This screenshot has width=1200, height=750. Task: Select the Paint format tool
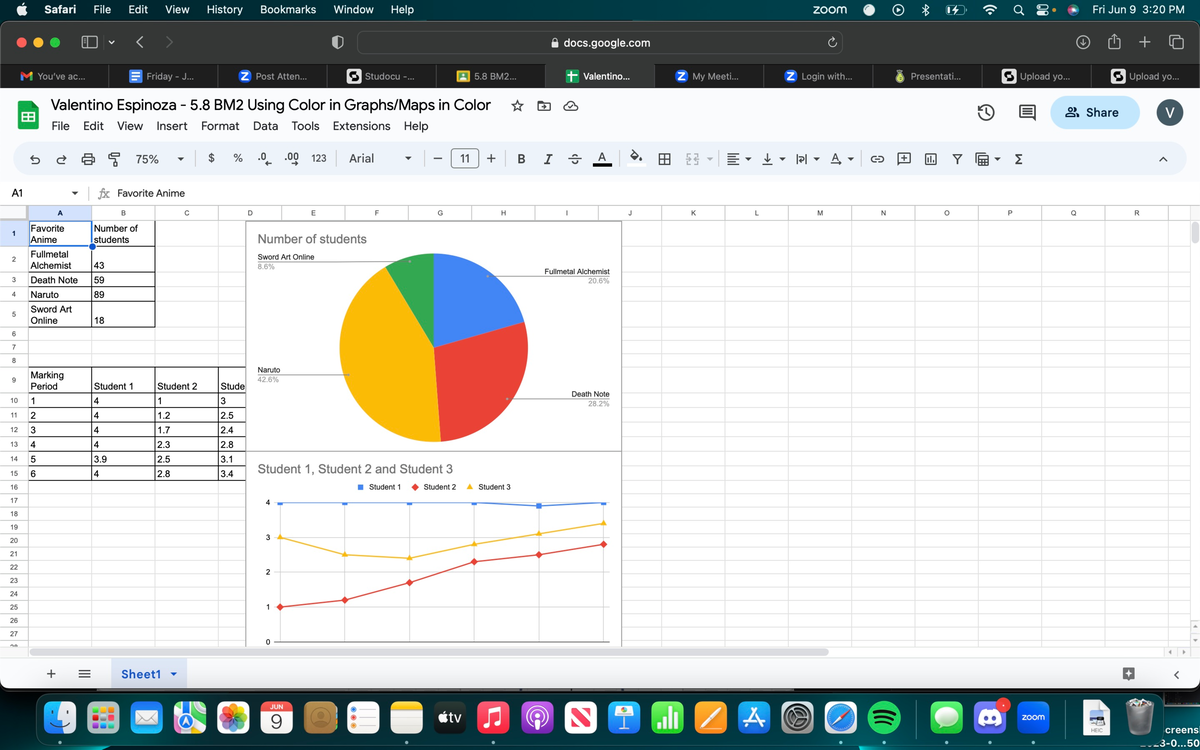(x=114, y=158)
